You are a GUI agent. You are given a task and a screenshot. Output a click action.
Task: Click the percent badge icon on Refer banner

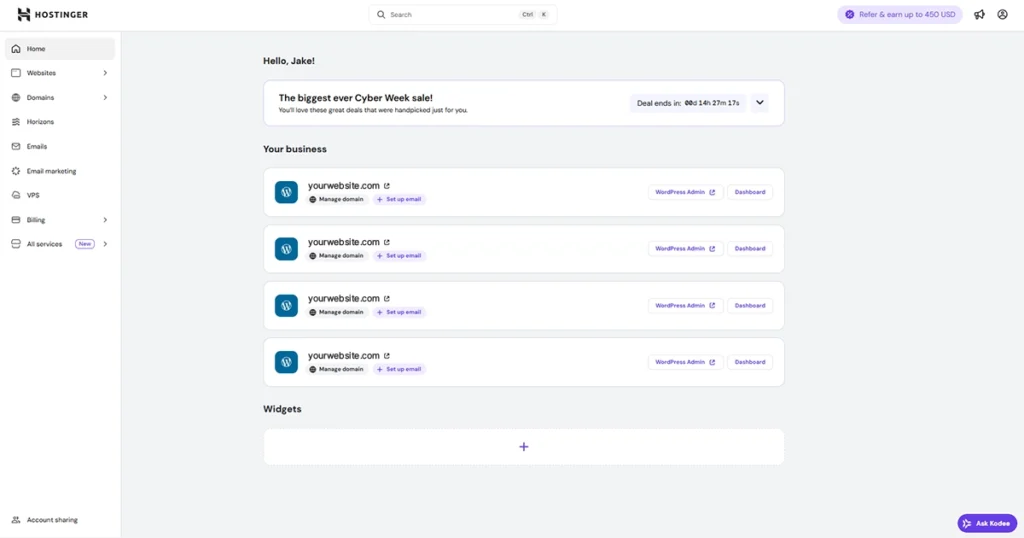point(850,14)
